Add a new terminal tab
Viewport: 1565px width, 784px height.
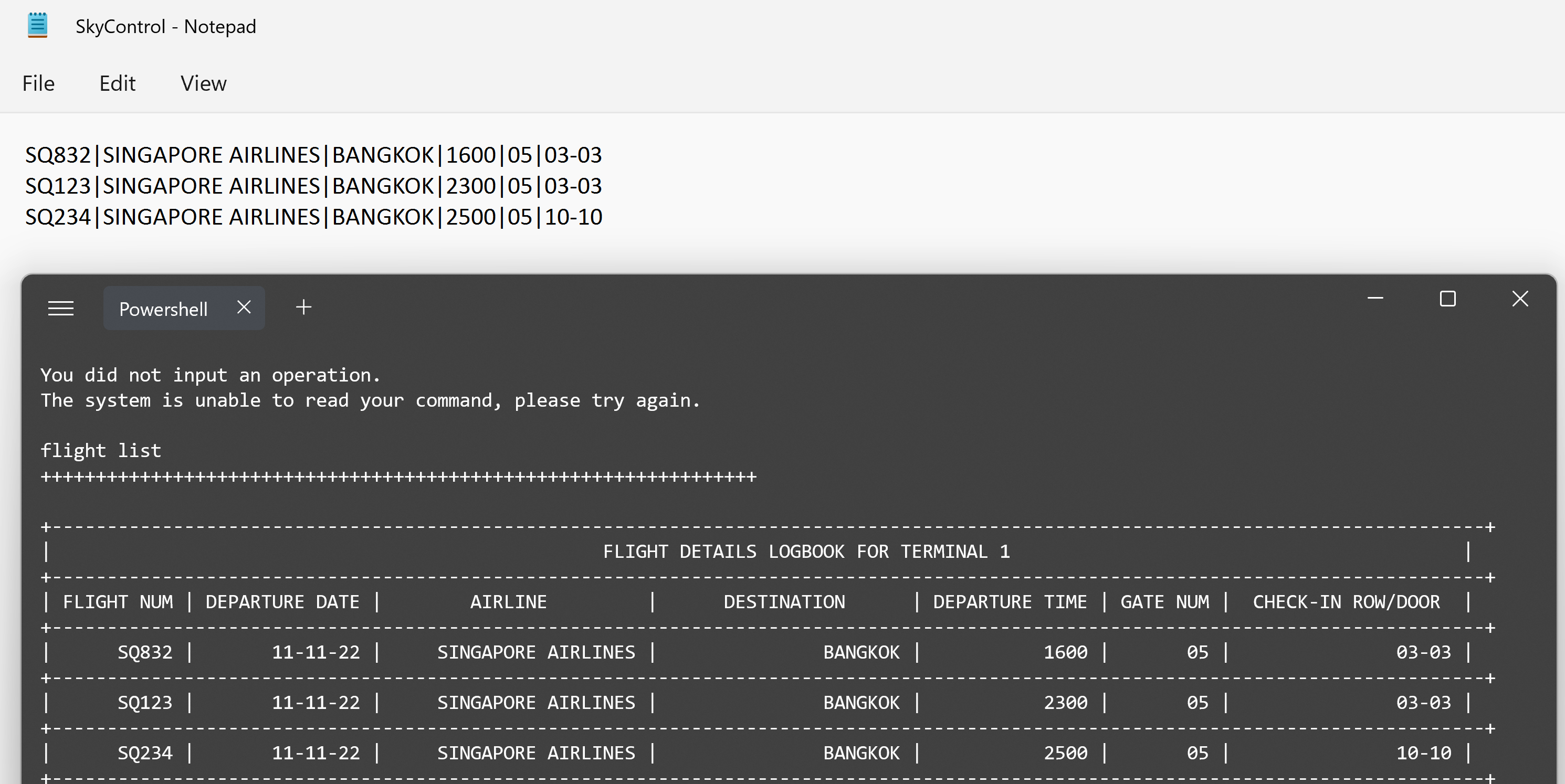pos(304,308)
